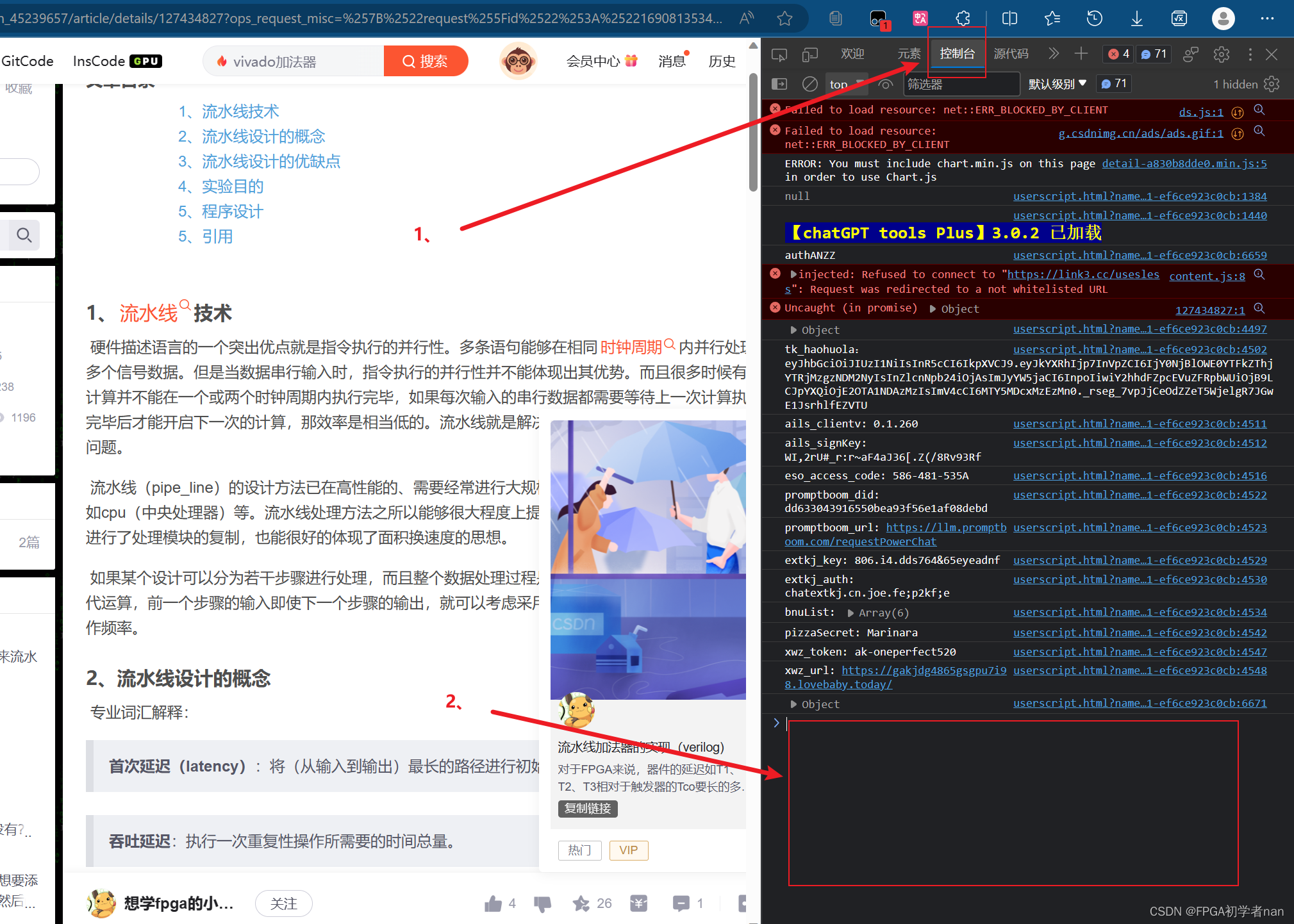Viewport: 1294px width, 924px height.
Task: Open DevTools settings gear icon
Action: [1221, 54]
